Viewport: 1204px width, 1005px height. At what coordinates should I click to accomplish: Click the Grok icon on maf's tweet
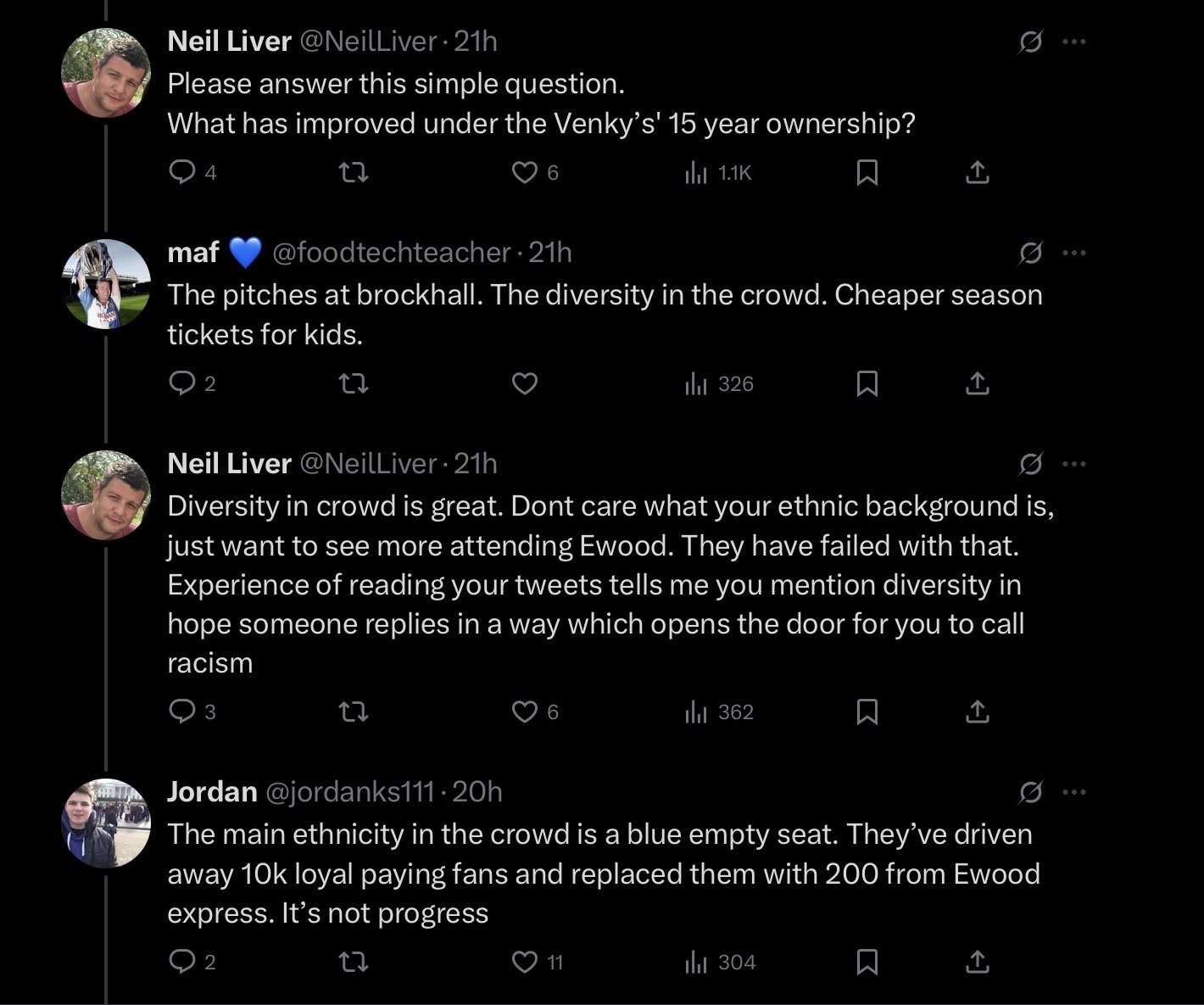pyautogui.click(x=1030, y=253)
